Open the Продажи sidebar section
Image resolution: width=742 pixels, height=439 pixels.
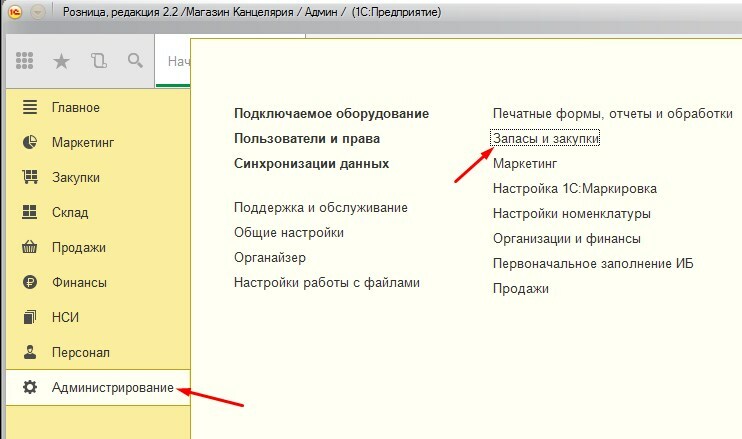(x=79, y=247)
